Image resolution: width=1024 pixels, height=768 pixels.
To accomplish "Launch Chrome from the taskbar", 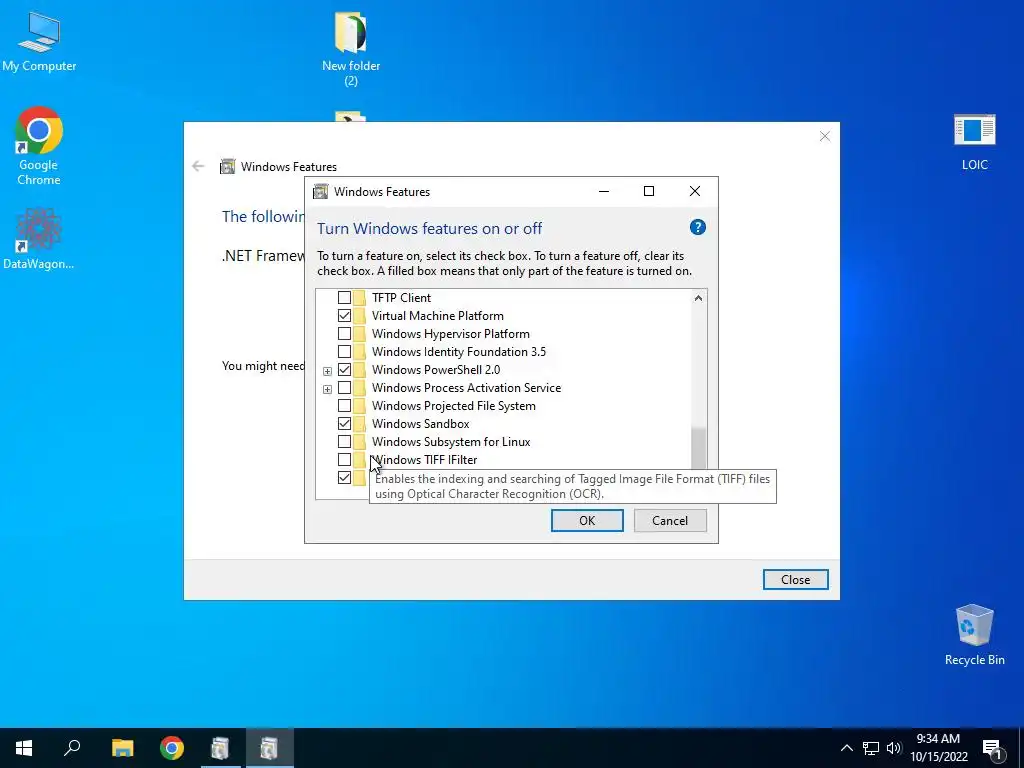I will (x=172, y=748).
